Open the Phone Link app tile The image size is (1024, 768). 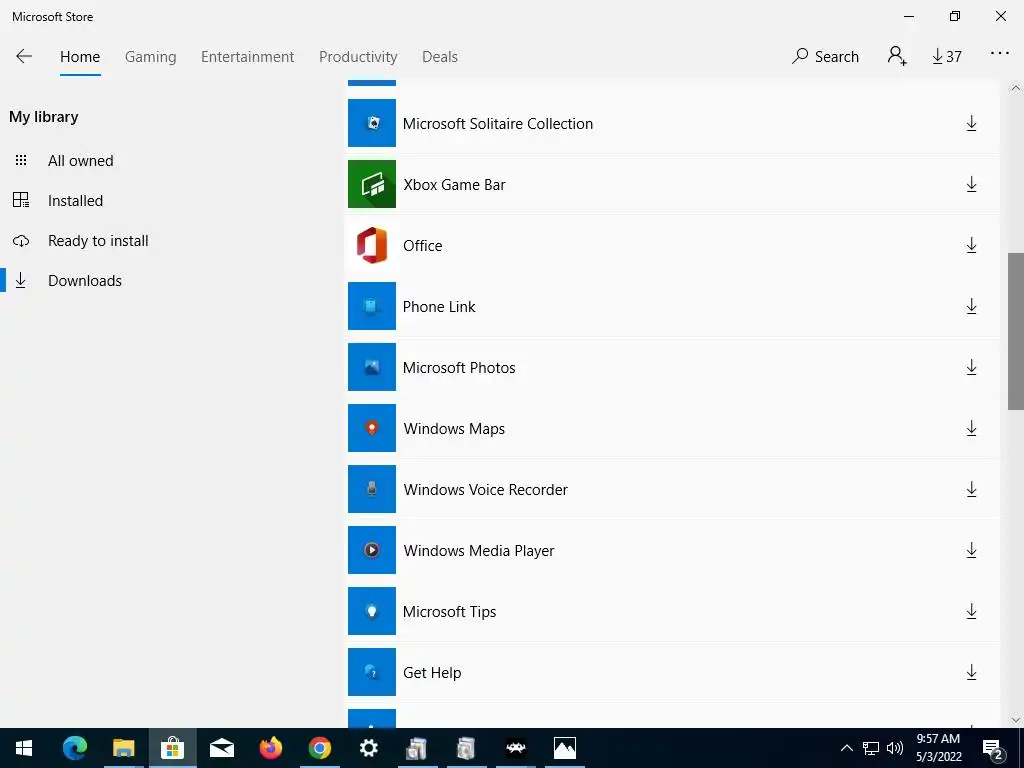click(x=372, y=306)
